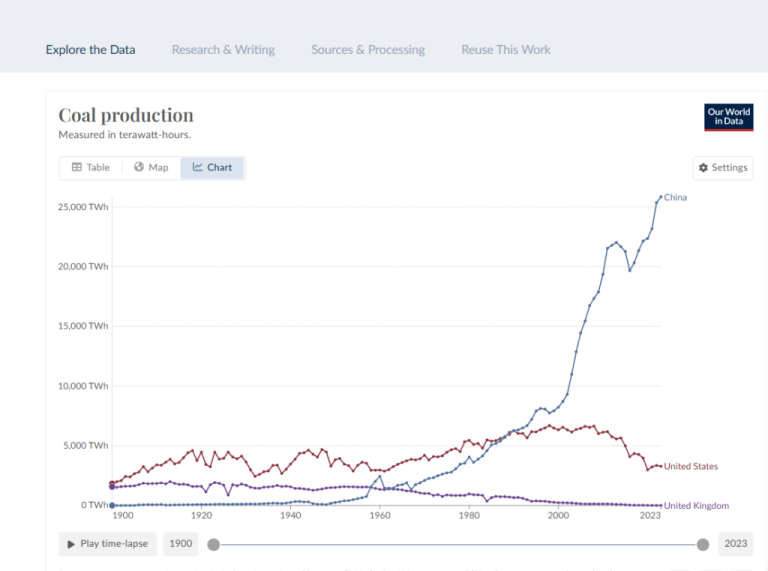Click the United States series label
Viewport: 768px width, 571px height.
(691, 466)
